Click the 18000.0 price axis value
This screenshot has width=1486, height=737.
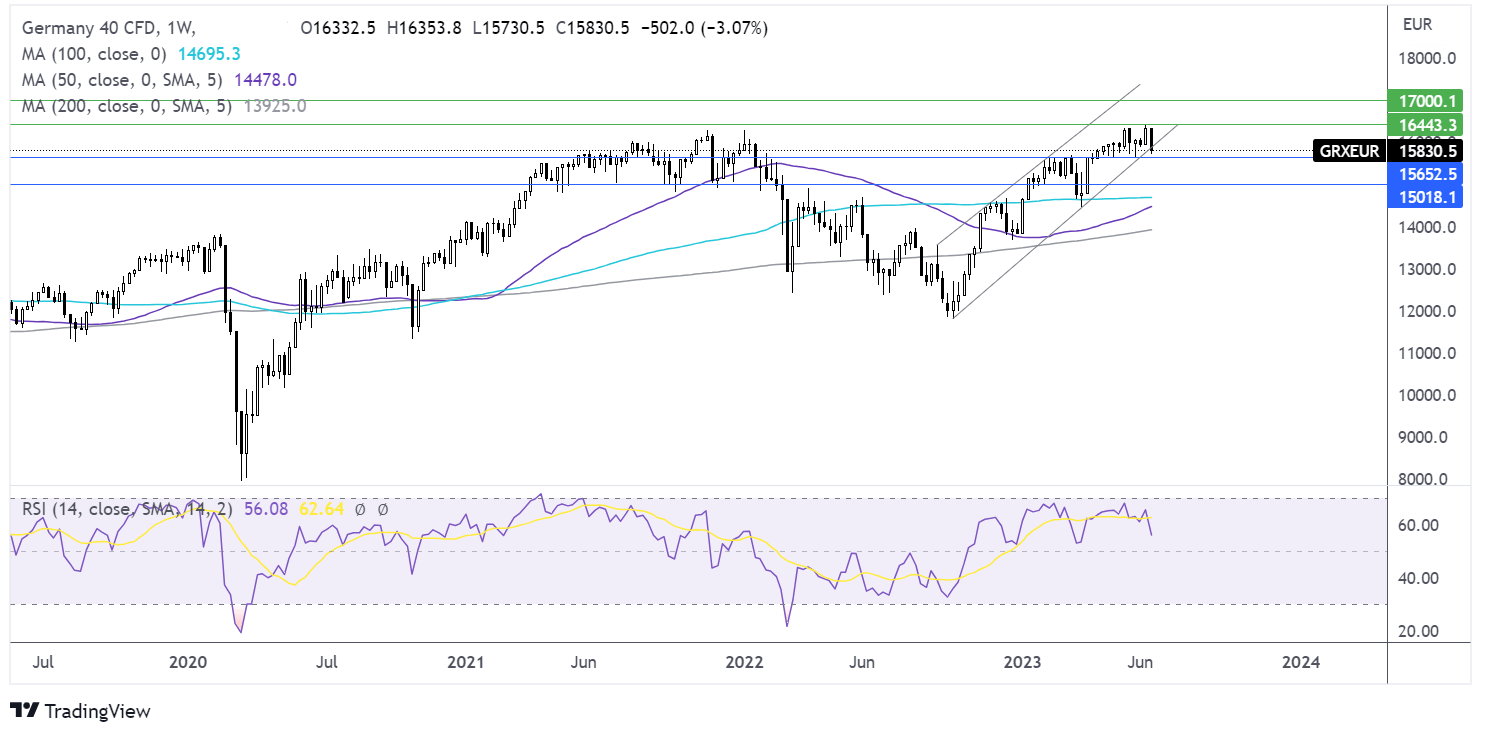1427,59
